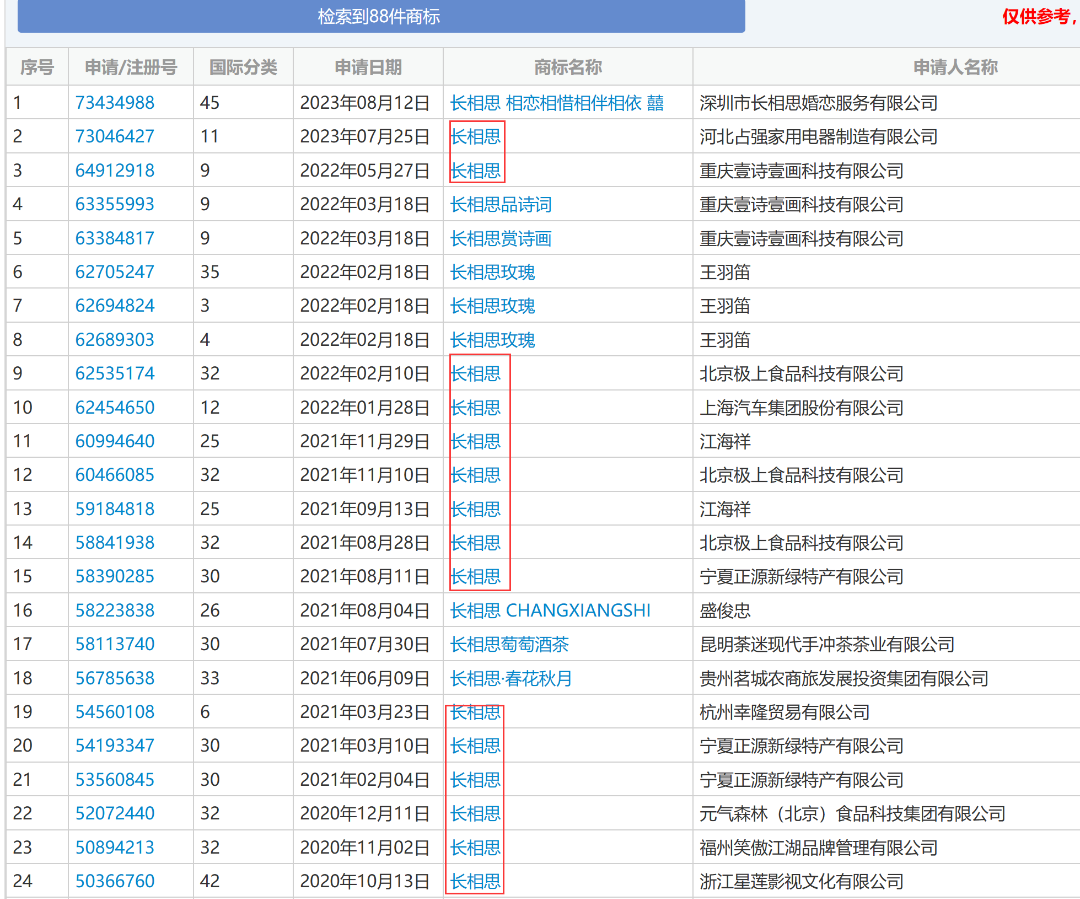
Task: Open trademark 长相思品诗词
Action: tap(501, 204)
